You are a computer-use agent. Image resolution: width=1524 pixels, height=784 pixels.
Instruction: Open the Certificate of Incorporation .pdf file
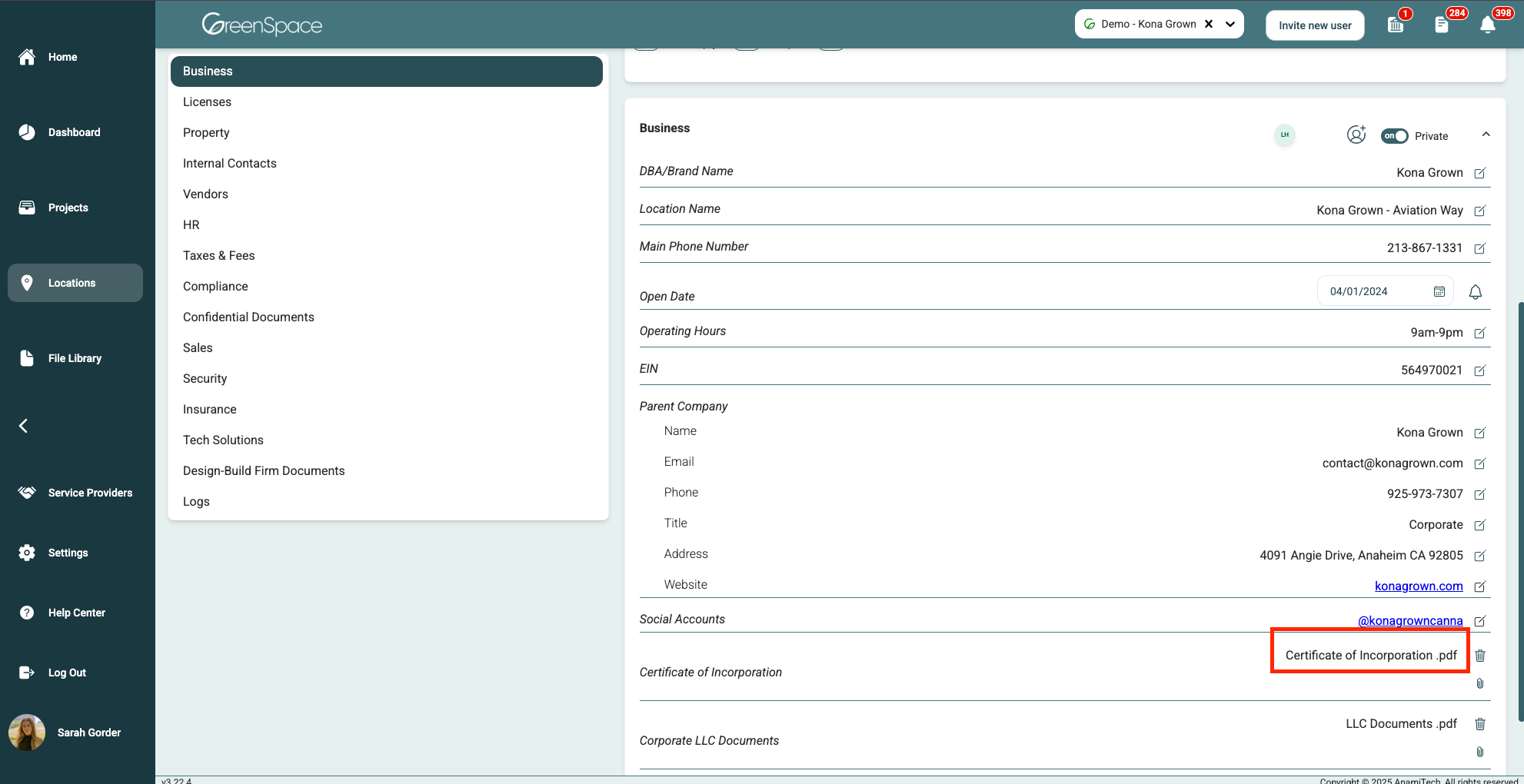(x=1371, y=656)
